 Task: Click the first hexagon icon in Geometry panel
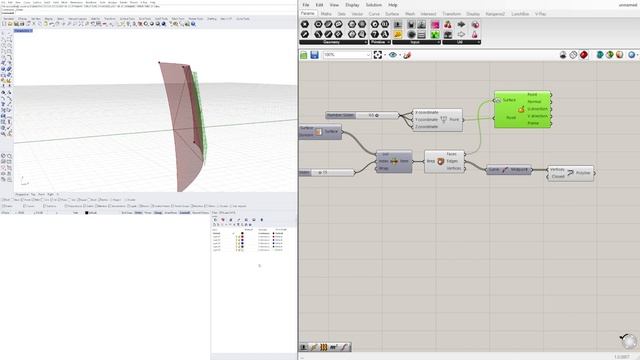pyautogui.click(x=304, y=24)
